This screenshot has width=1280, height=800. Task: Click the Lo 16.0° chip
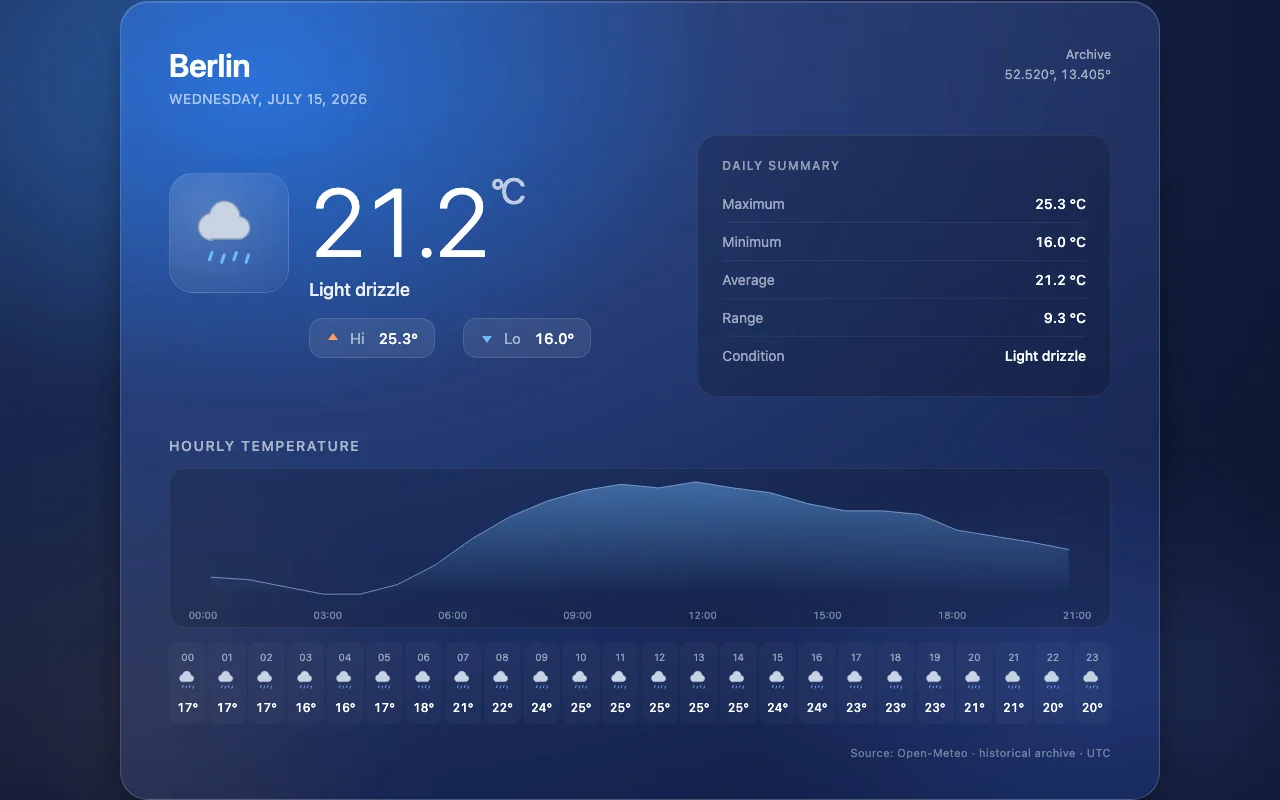point(527,338)
